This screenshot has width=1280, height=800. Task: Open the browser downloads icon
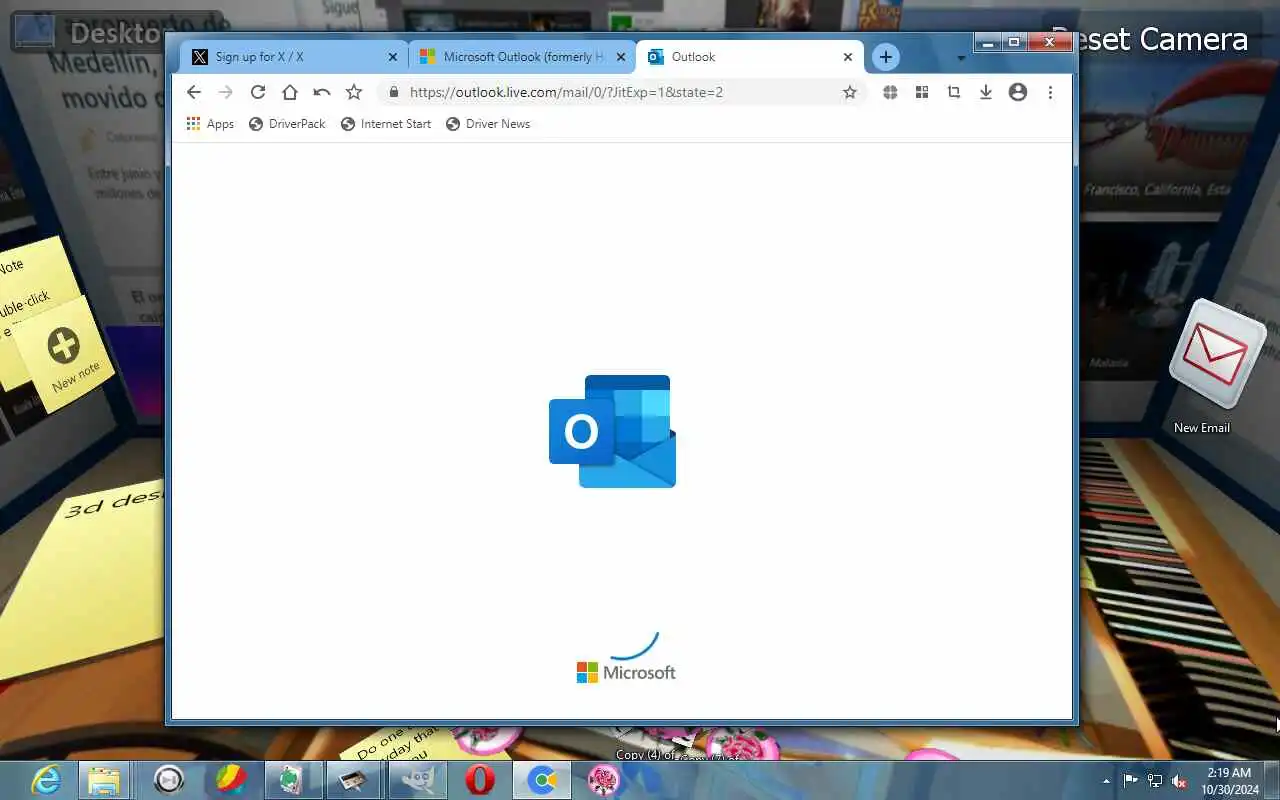986,92
